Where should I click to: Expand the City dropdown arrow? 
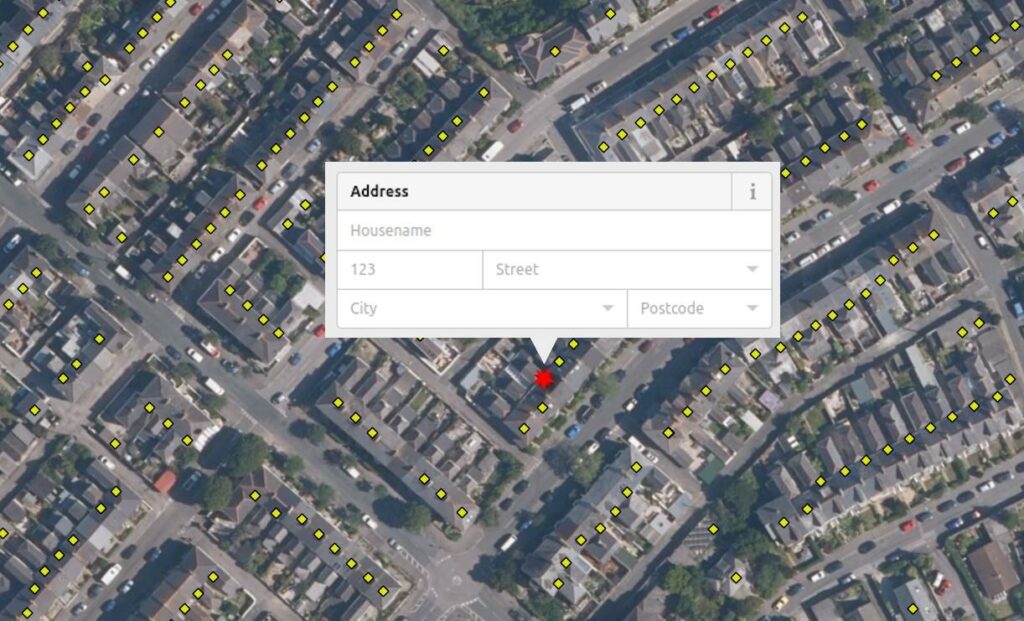[607, 308]
